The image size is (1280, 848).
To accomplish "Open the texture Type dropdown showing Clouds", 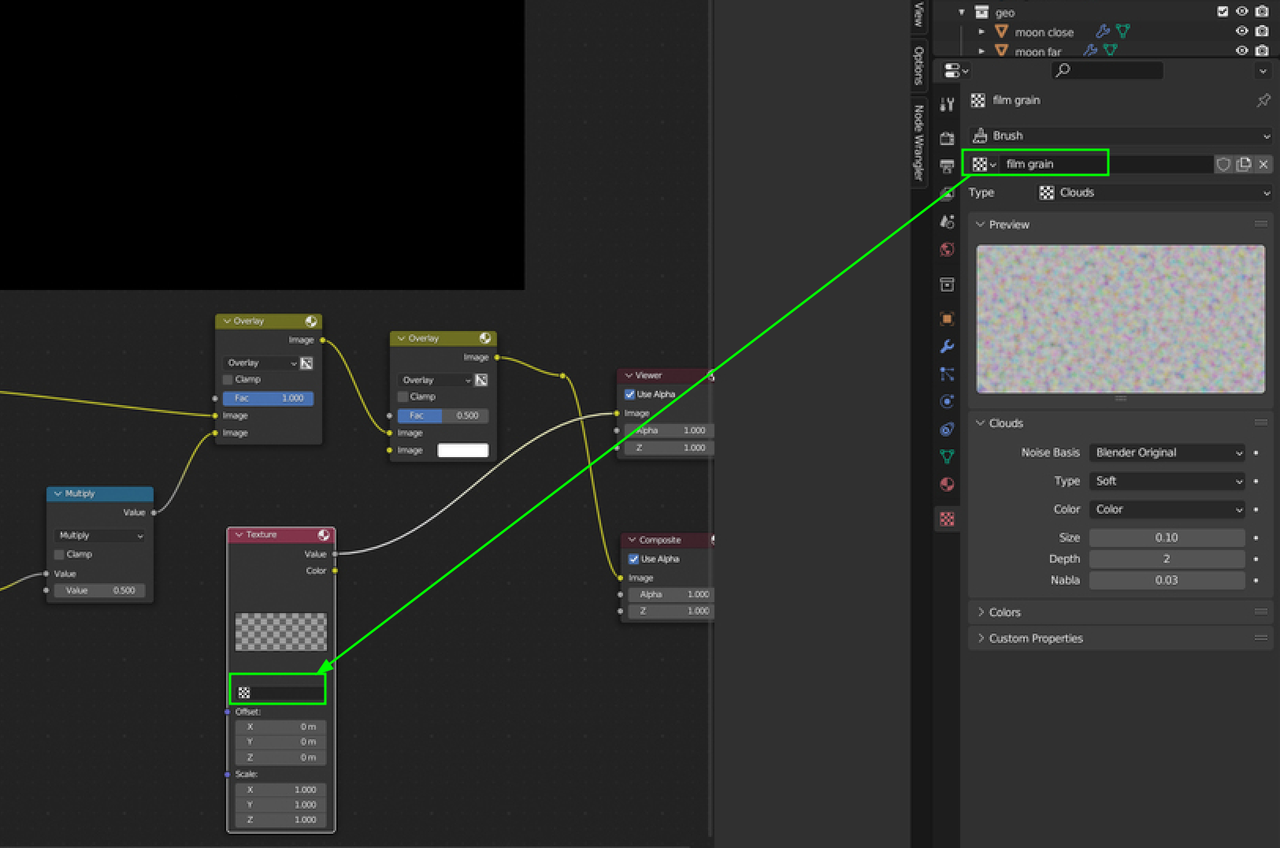I will coord(1153,193).
